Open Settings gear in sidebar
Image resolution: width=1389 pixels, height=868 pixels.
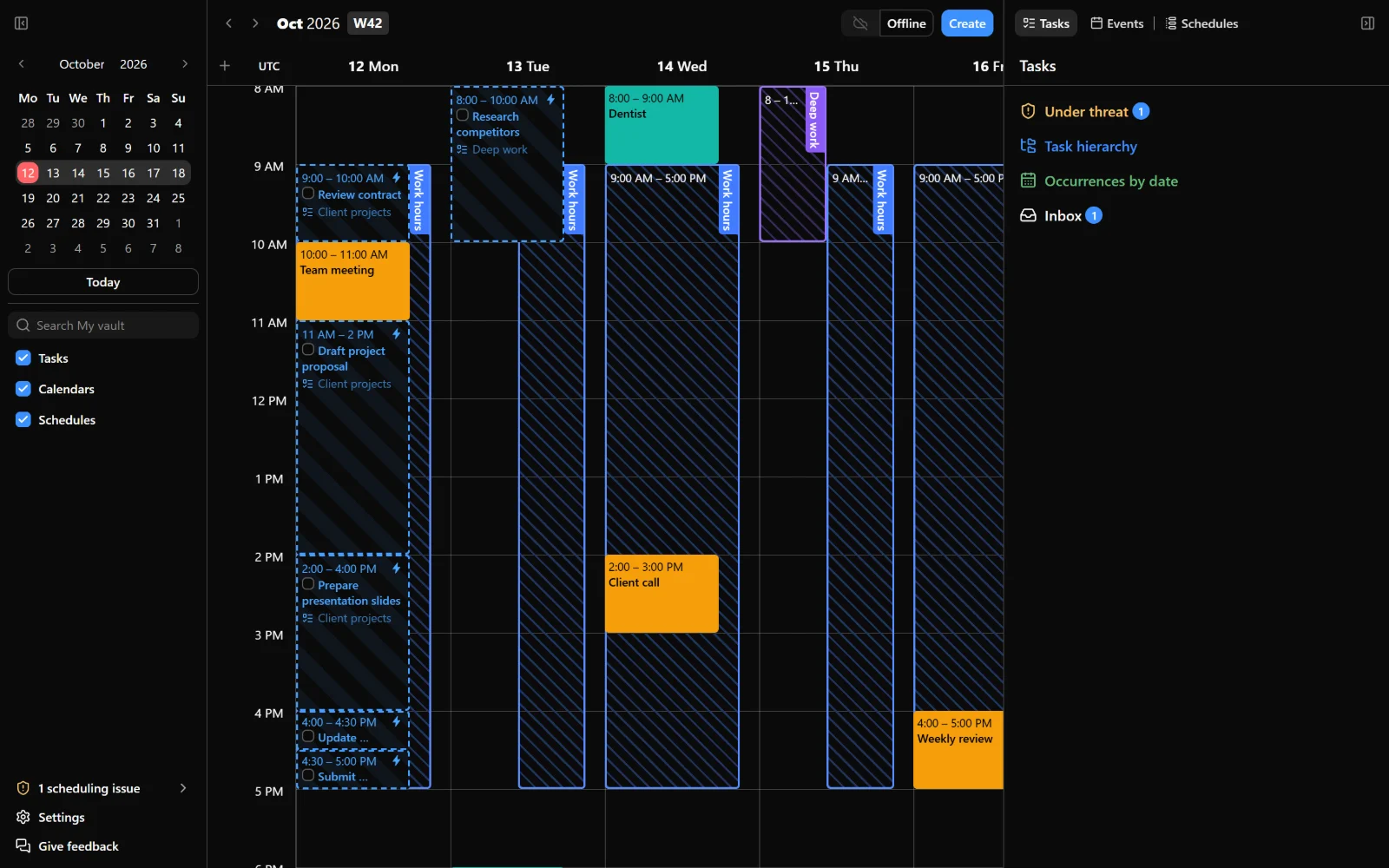click(23, 817)
